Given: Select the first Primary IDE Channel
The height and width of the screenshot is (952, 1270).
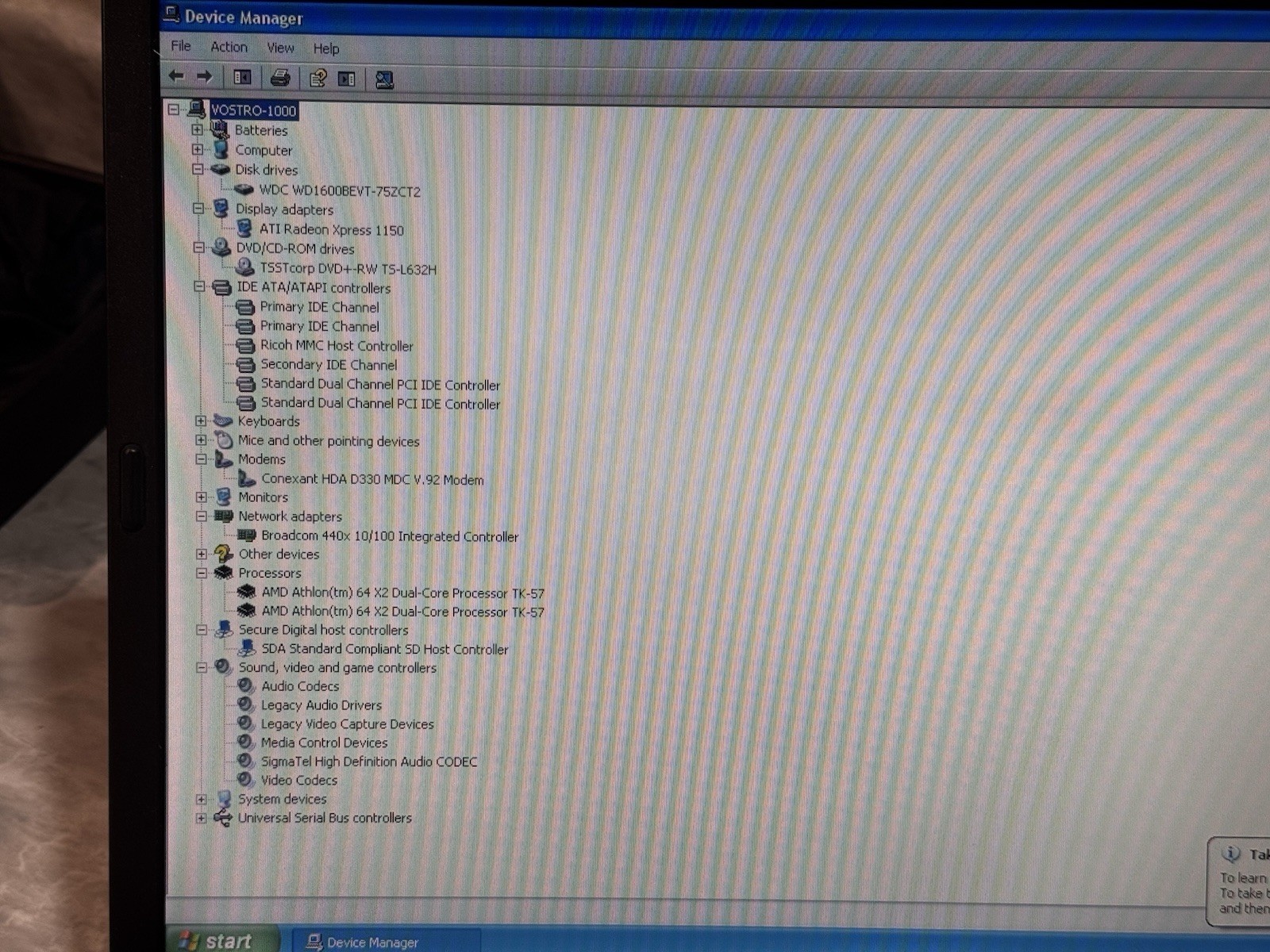Looking at the screenshot, I should pyautogui.click(x=320, y=307).
